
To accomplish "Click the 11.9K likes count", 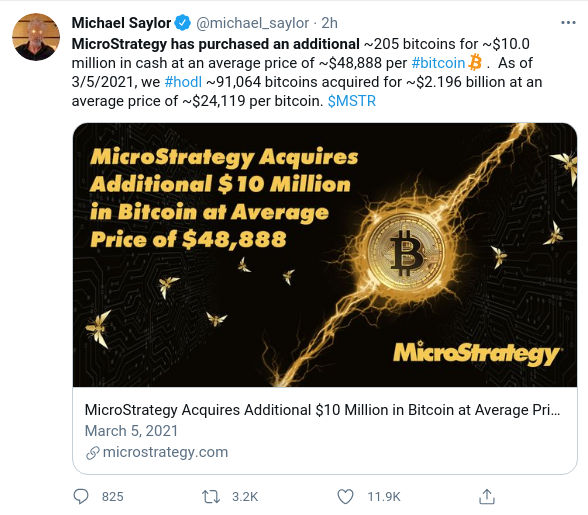I will tap(384, 497).
